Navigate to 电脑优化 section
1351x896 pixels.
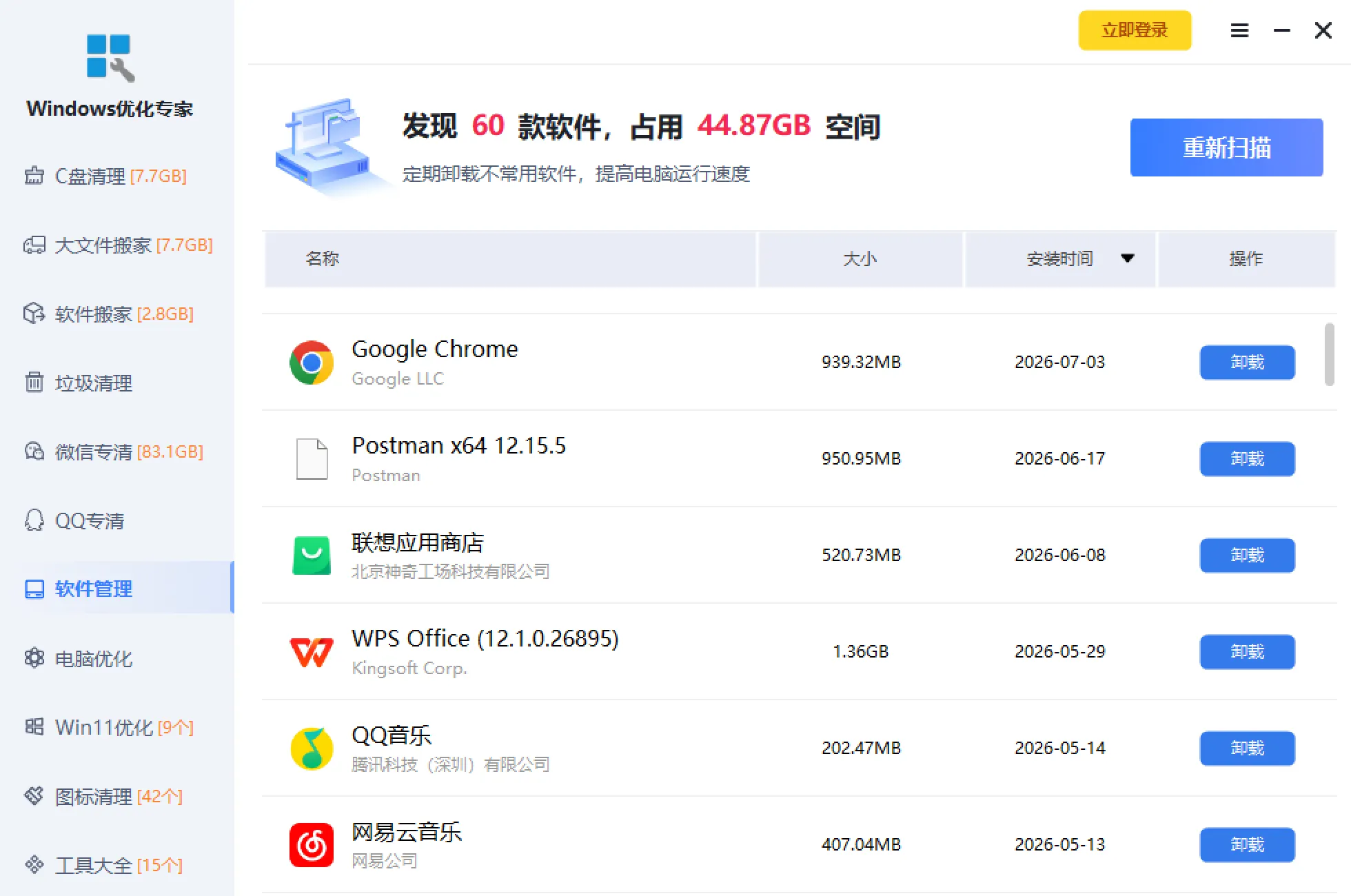pos(117,659)
